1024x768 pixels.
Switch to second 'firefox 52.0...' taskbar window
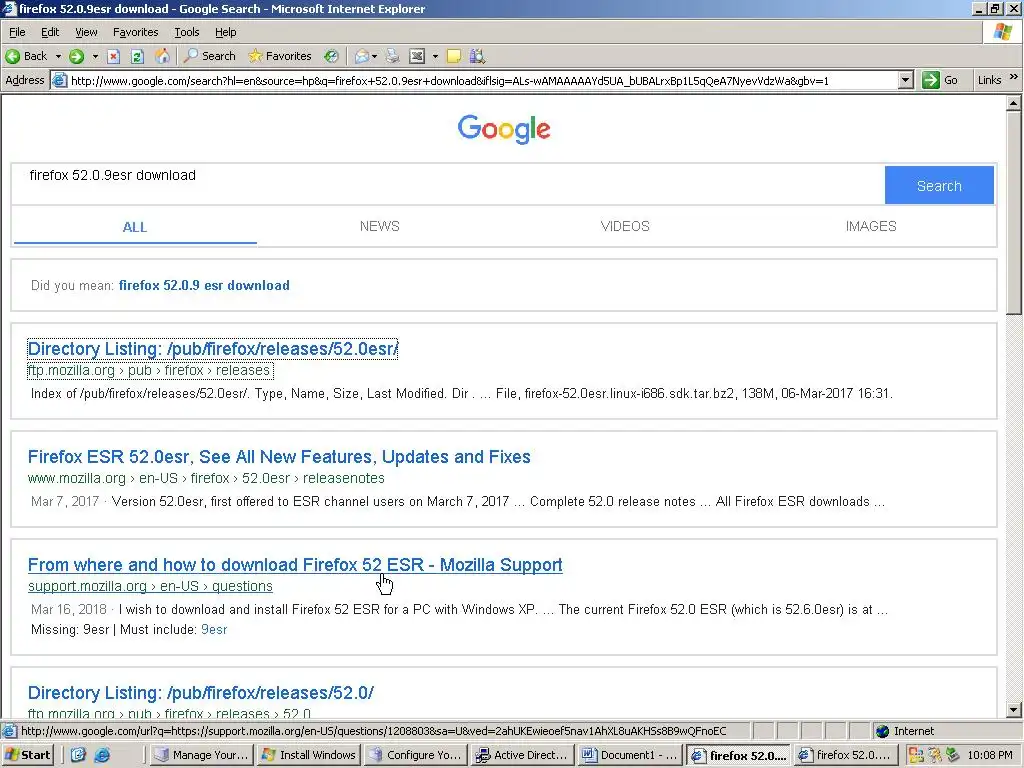[x=844, y=755]
